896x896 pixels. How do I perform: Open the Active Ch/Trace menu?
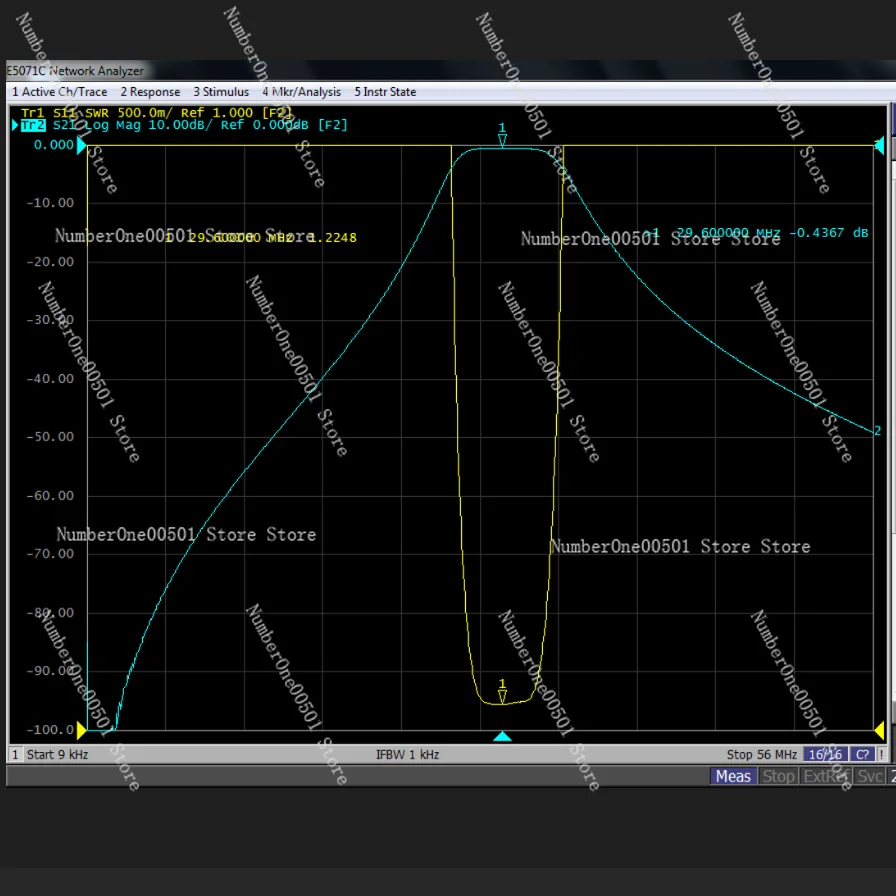[60, 92]
